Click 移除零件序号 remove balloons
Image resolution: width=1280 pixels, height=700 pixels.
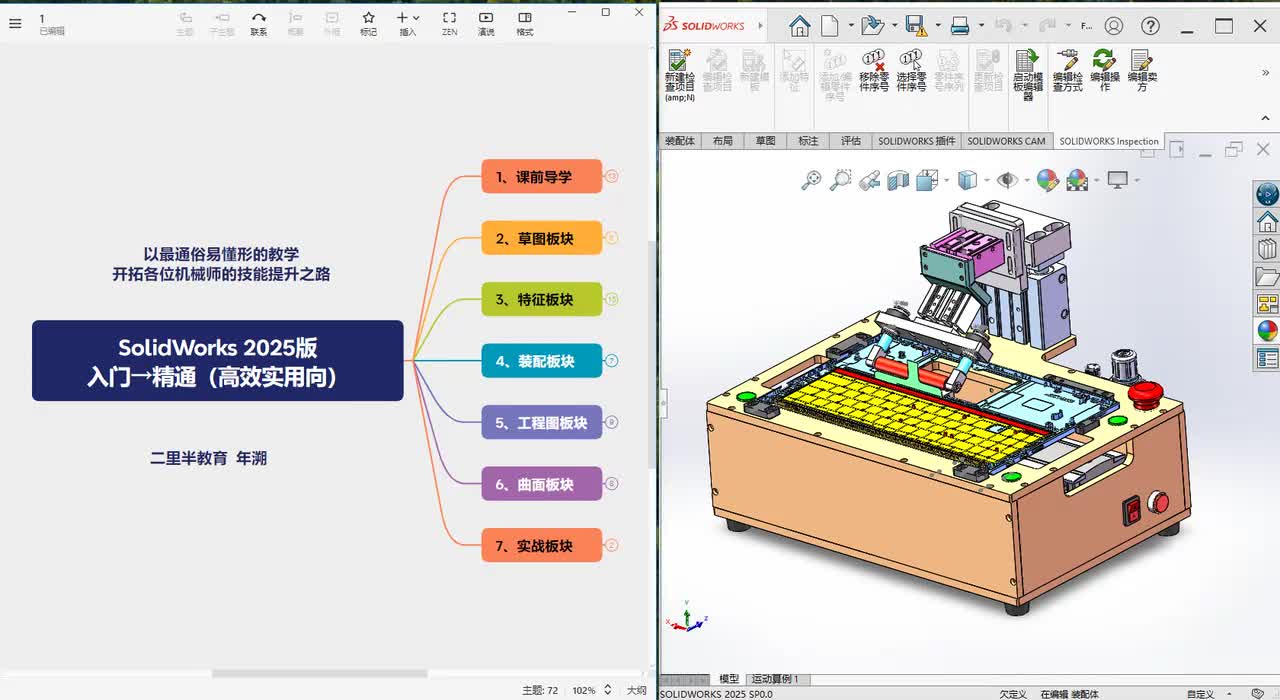point(874,71)
